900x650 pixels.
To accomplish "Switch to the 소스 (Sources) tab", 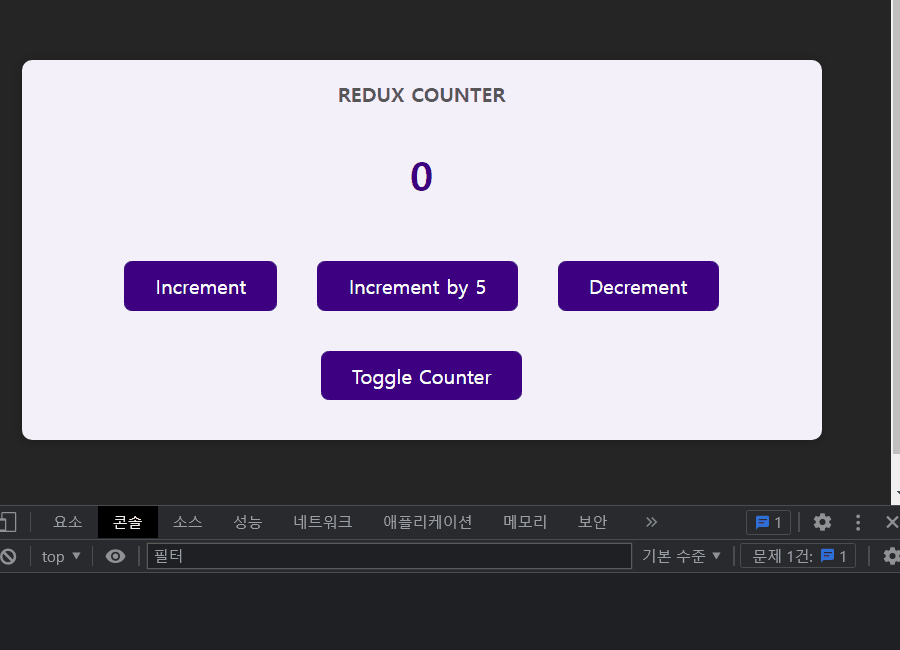I will pos(188,522).
